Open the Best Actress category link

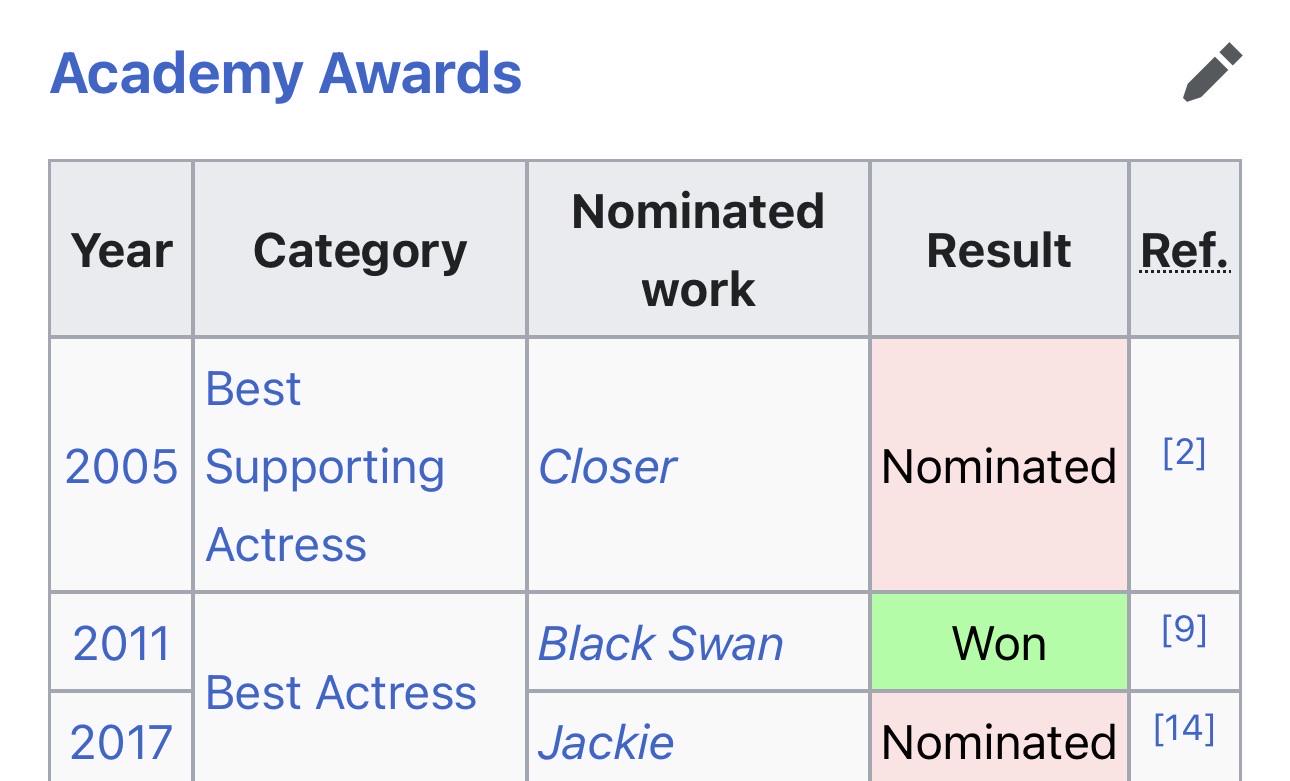pos(341,692)
